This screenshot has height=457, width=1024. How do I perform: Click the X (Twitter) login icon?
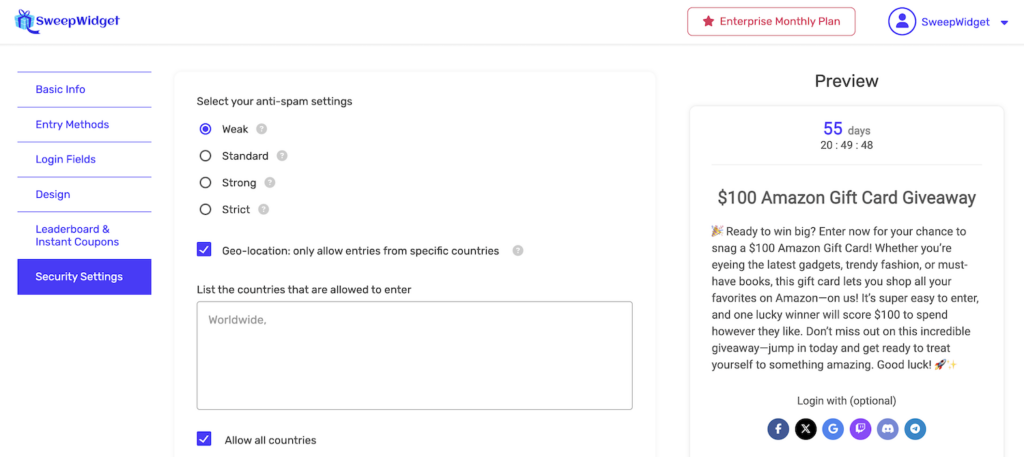(x=806, y=429)
